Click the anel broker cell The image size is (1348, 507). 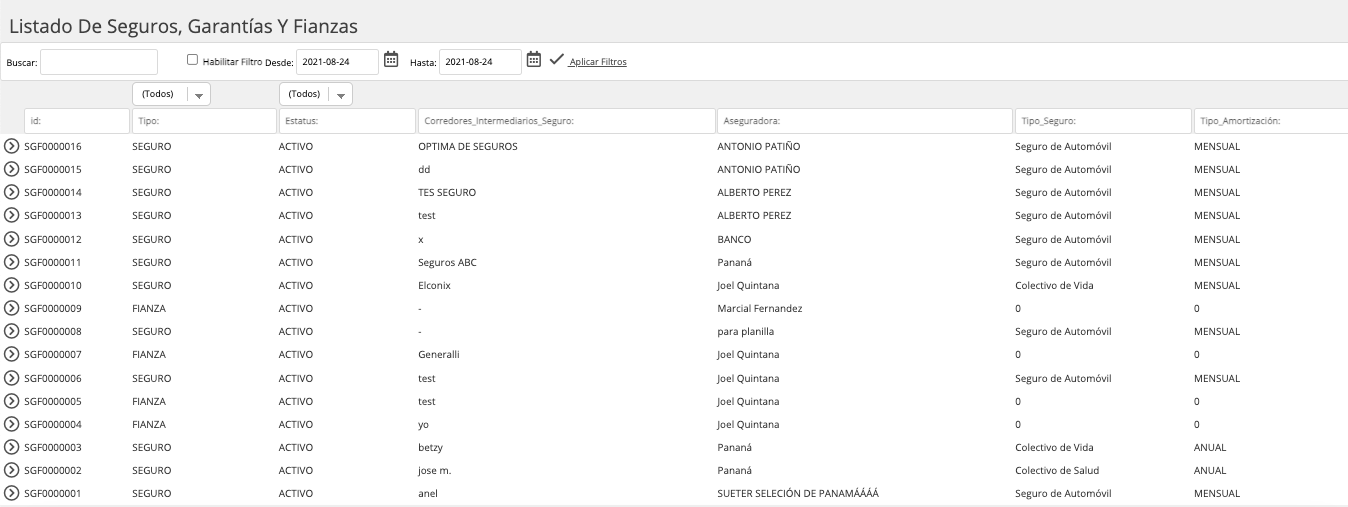[x=428, y=493]
